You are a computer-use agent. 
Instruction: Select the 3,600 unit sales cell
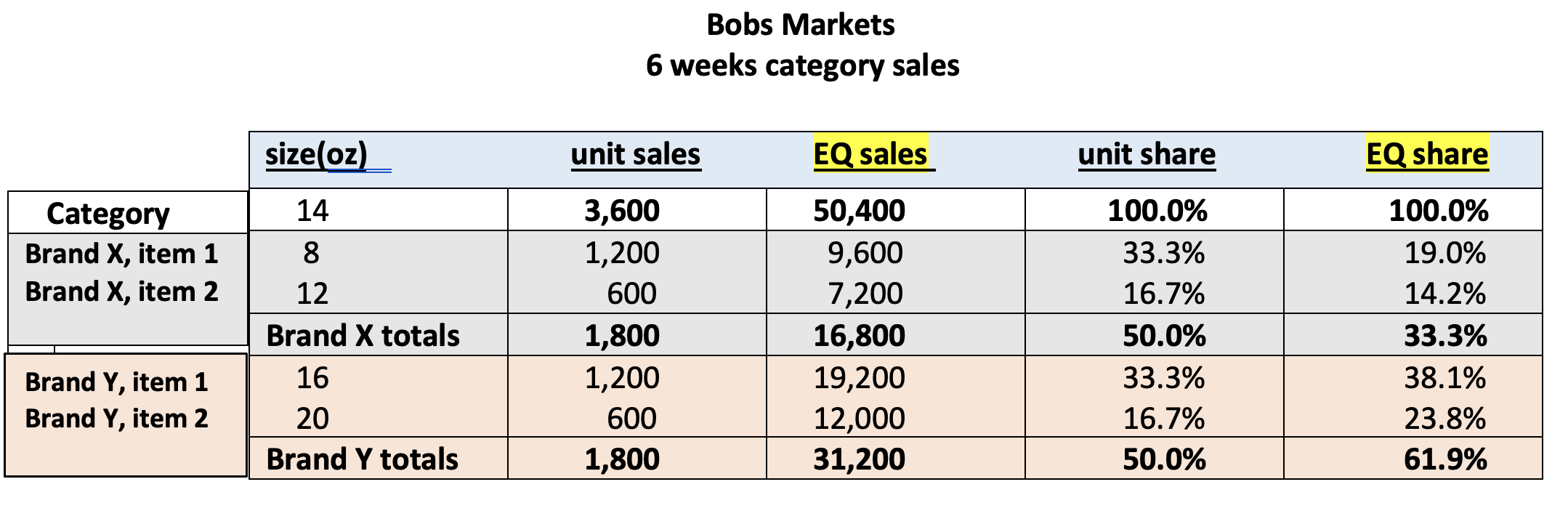pyautogui.click(x=622, y=211)
